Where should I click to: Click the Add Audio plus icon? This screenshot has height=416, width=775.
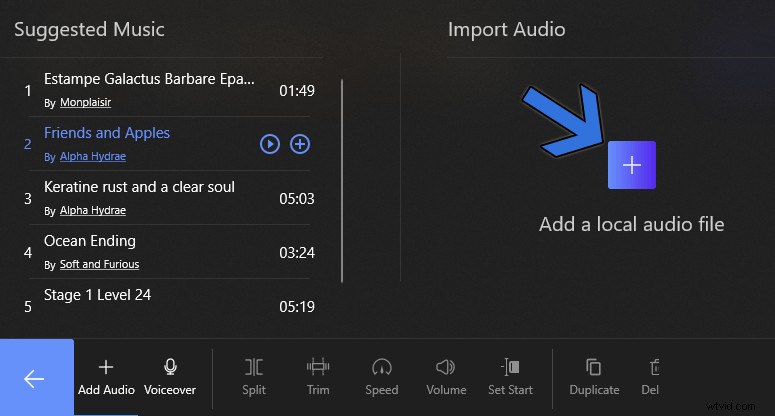point(106,368)
